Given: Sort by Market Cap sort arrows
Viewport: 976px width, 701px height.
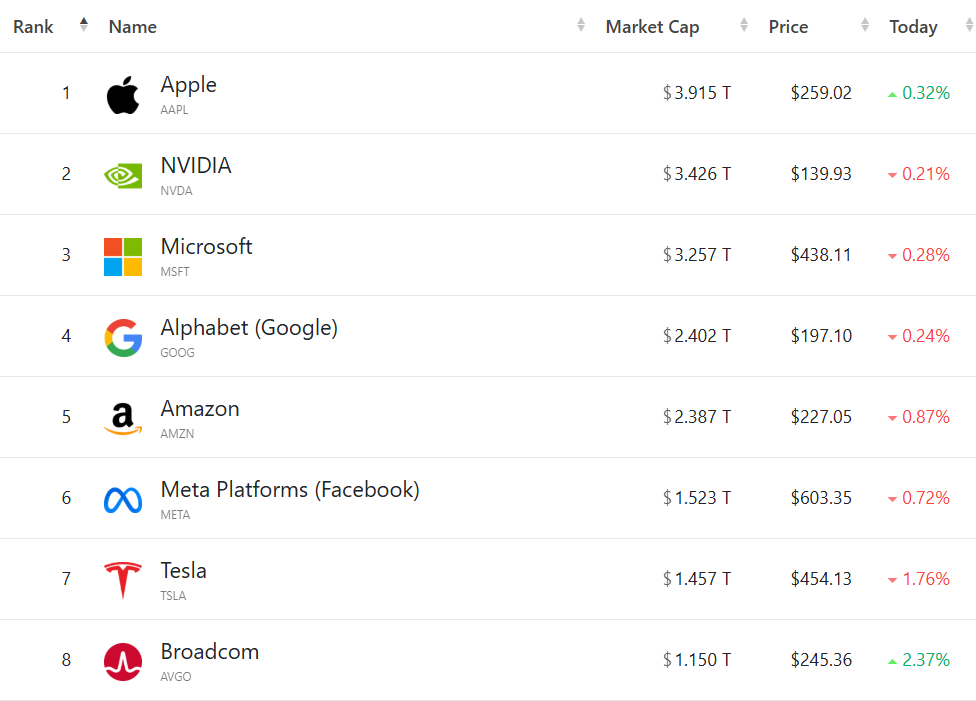Looking at the screenshot, I should pyautogui.click(x=744, y=26).
